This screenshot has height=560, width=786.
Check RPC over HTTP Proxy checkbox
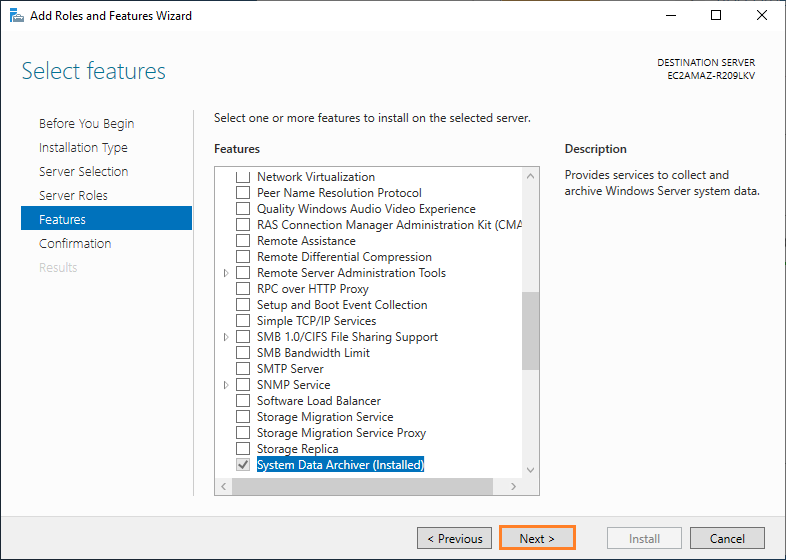point(243,289)
